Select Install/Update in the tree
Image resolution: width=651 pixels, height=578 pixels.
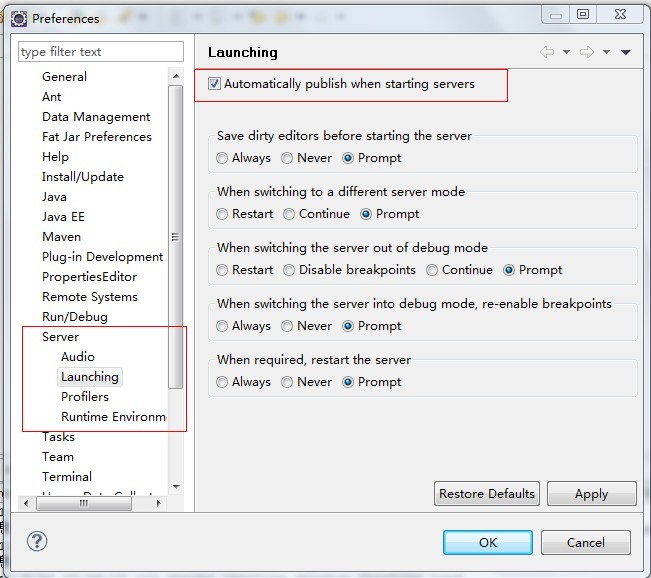(83, 177)
